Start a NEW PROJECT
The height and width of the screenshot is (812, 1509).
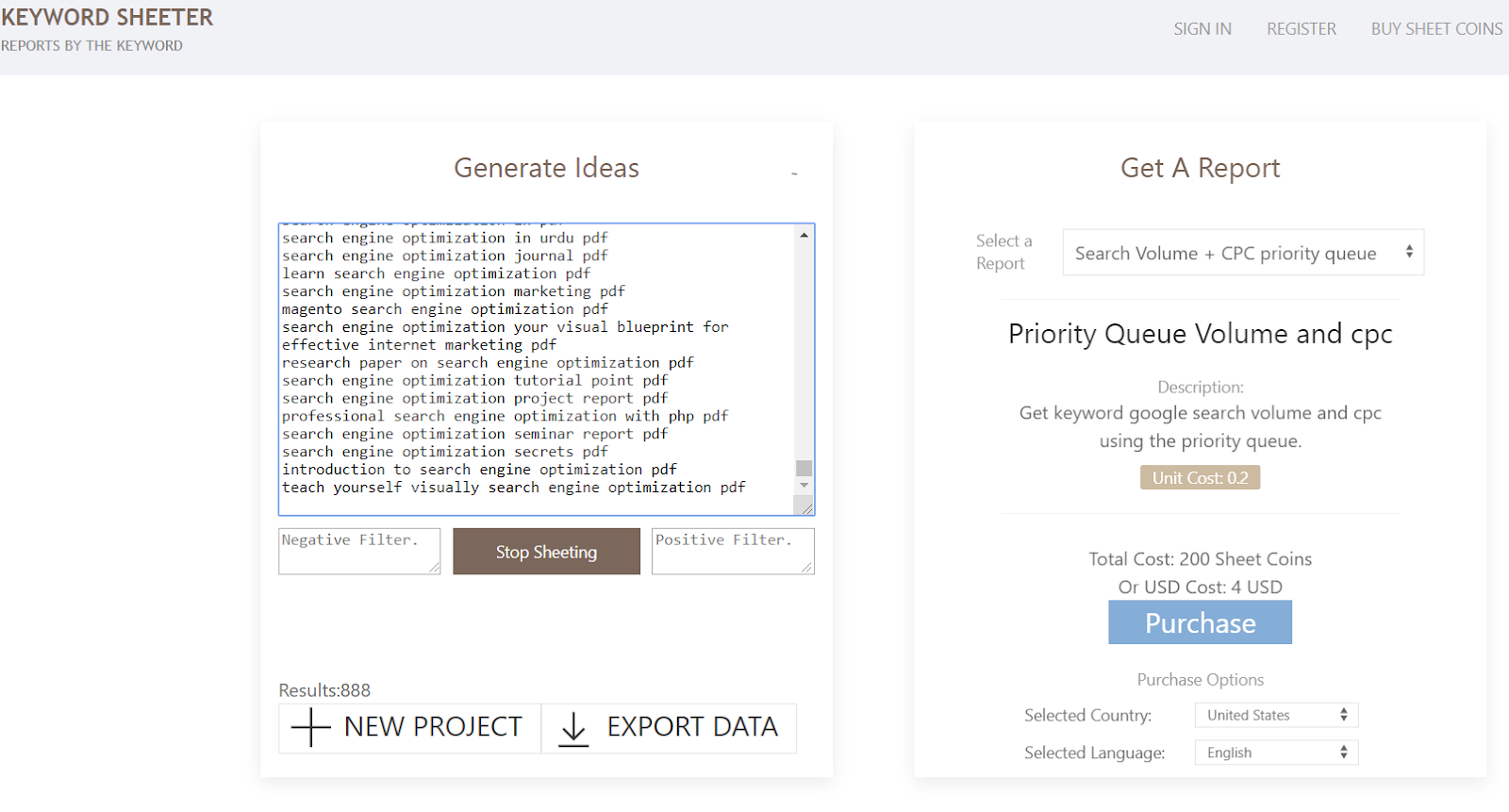[x=409, y=728]
